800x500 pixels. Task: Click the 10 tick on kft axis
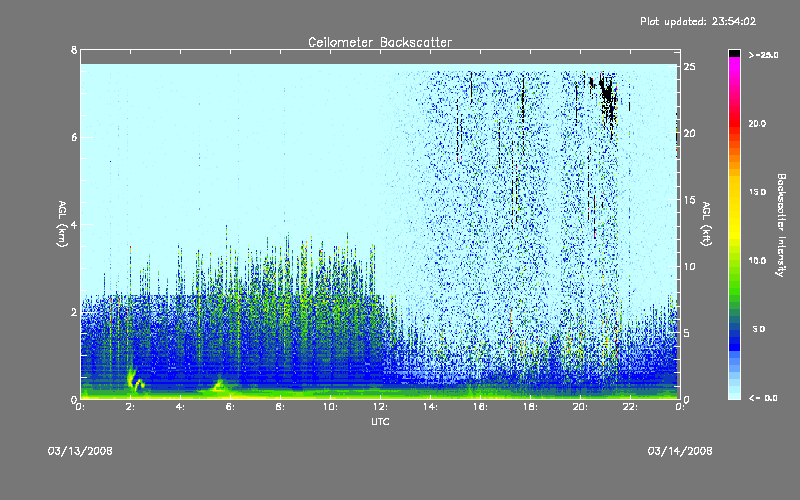[689, 266]
